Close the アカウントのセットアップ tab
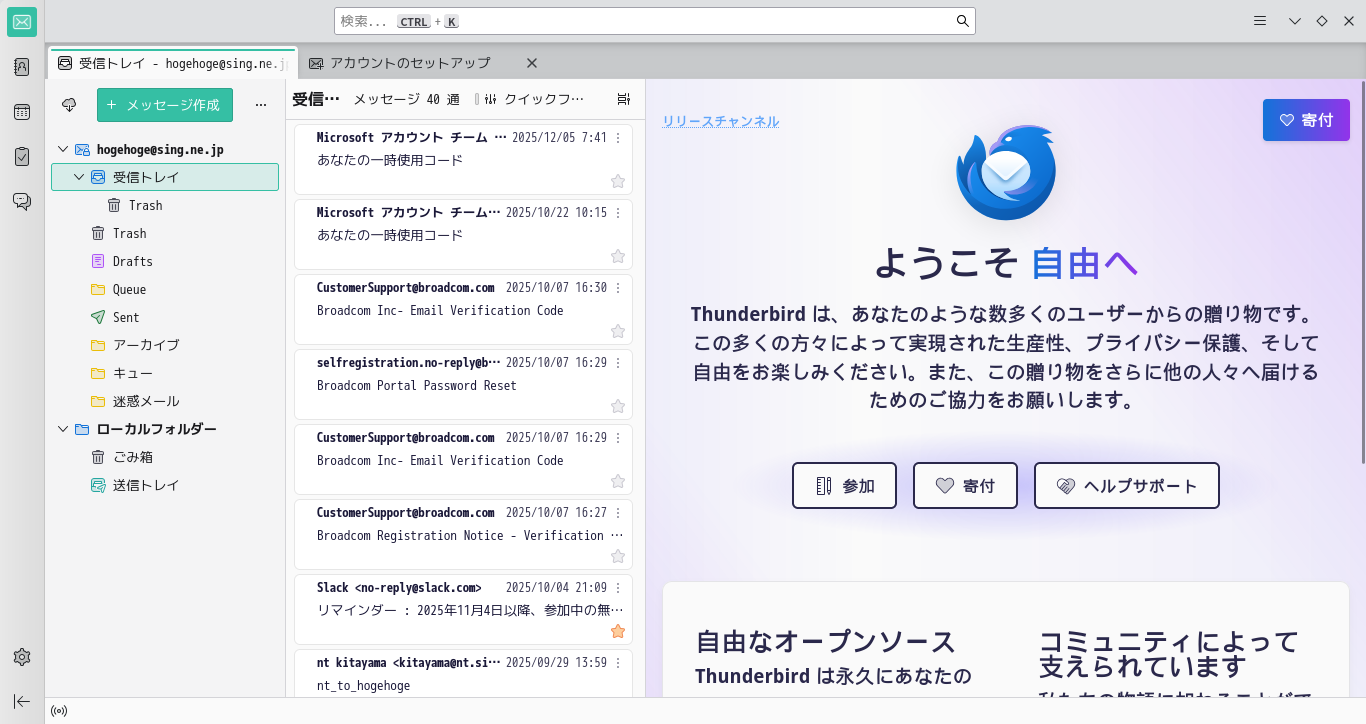The width and height of the screenshot is (1366, 724). tap(532, 63)
